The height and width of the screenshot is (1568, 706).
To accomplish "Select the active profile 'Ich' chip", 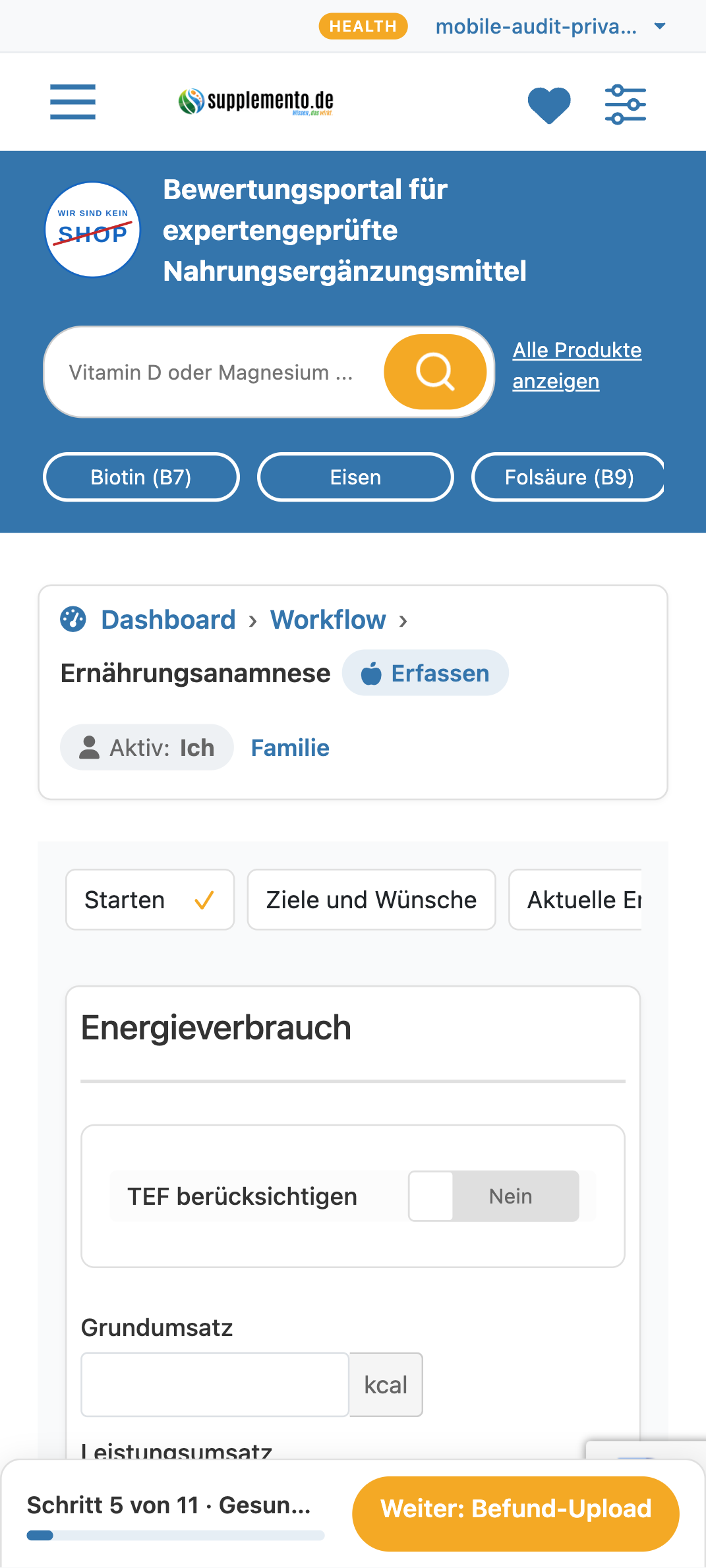I will [147, 747].
